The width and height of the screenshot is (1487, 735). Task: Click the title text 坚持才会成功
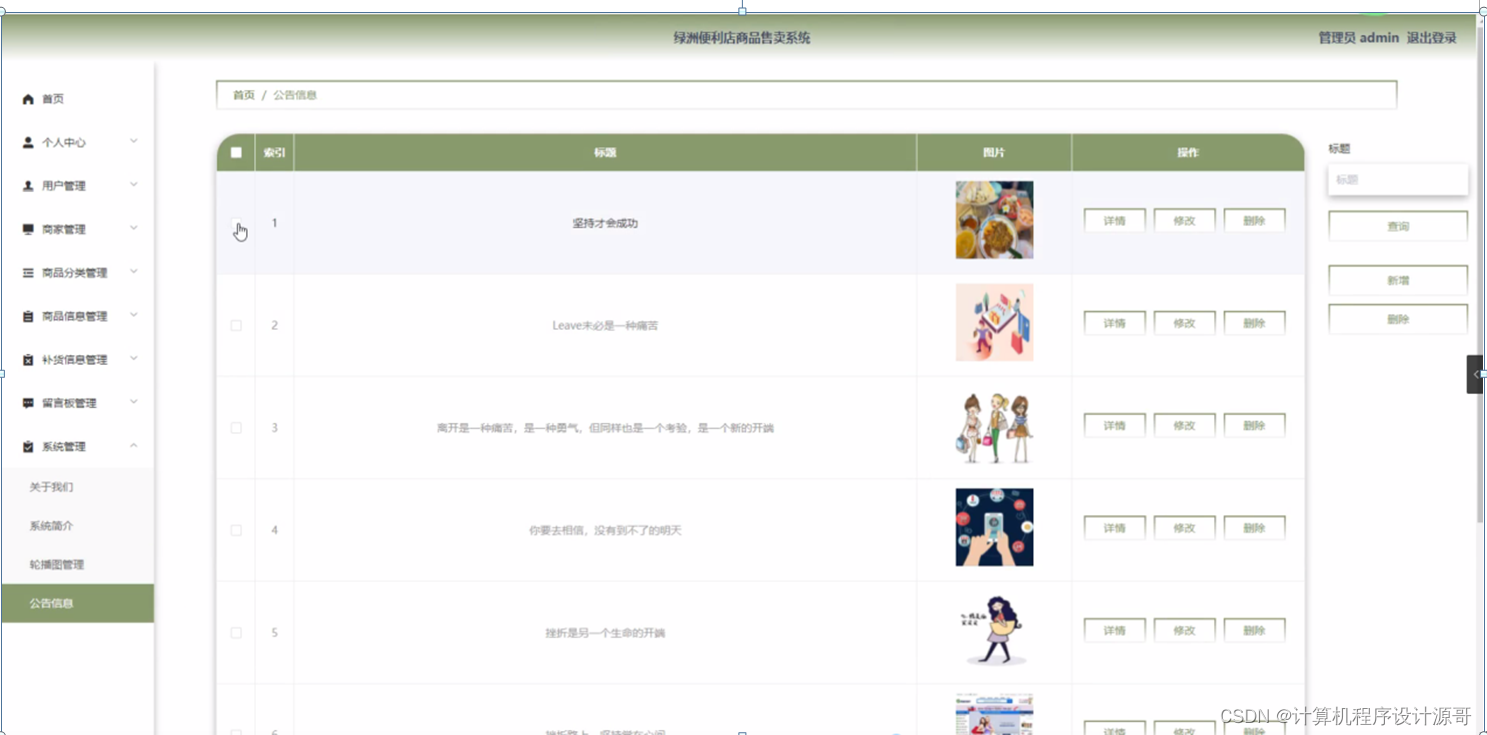pos(605,223)
